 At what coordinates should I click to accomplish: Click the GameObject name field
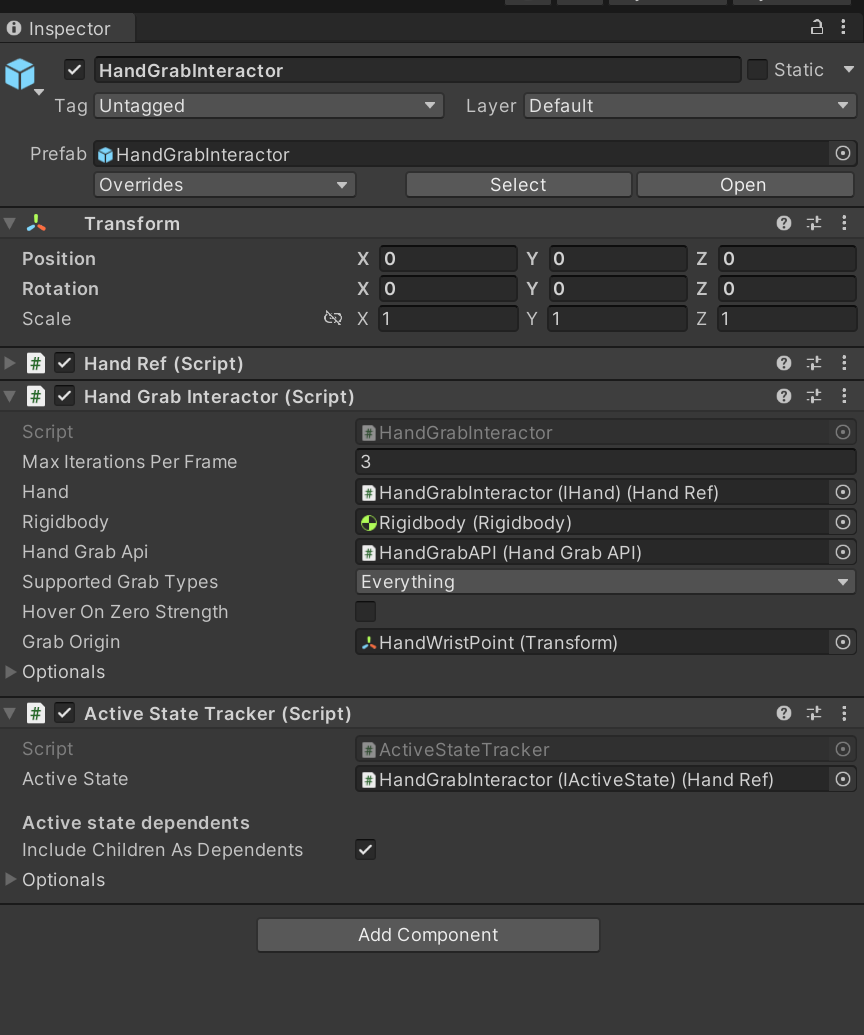417,70
